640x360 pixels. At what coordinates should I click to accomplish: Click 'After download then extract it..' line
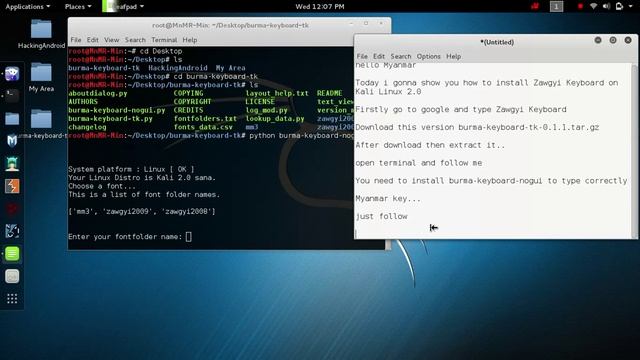tap(430, 145)
